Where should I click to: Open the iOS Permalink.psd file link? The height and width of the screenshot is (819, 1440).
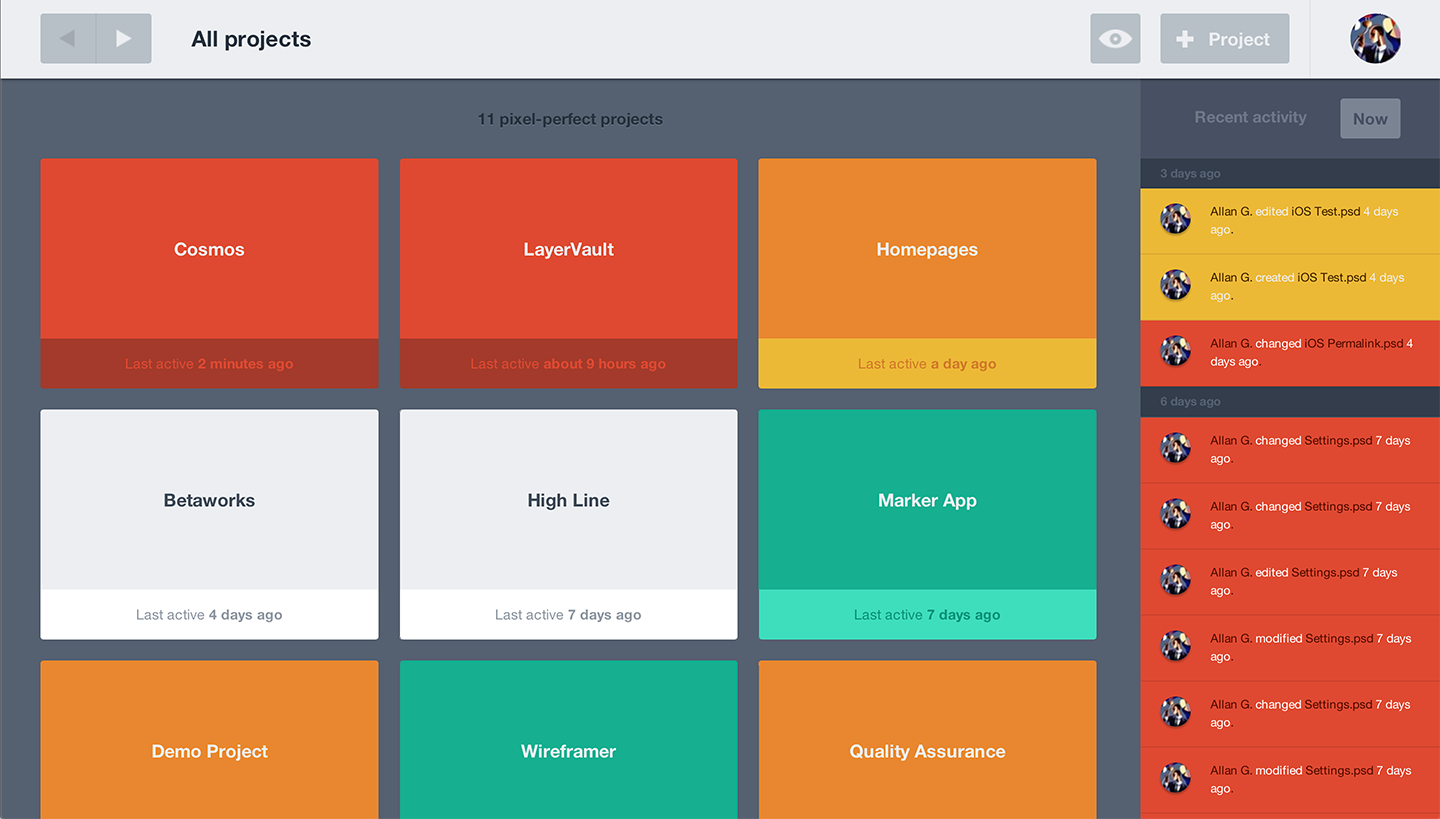click(x=1354, y=344)
